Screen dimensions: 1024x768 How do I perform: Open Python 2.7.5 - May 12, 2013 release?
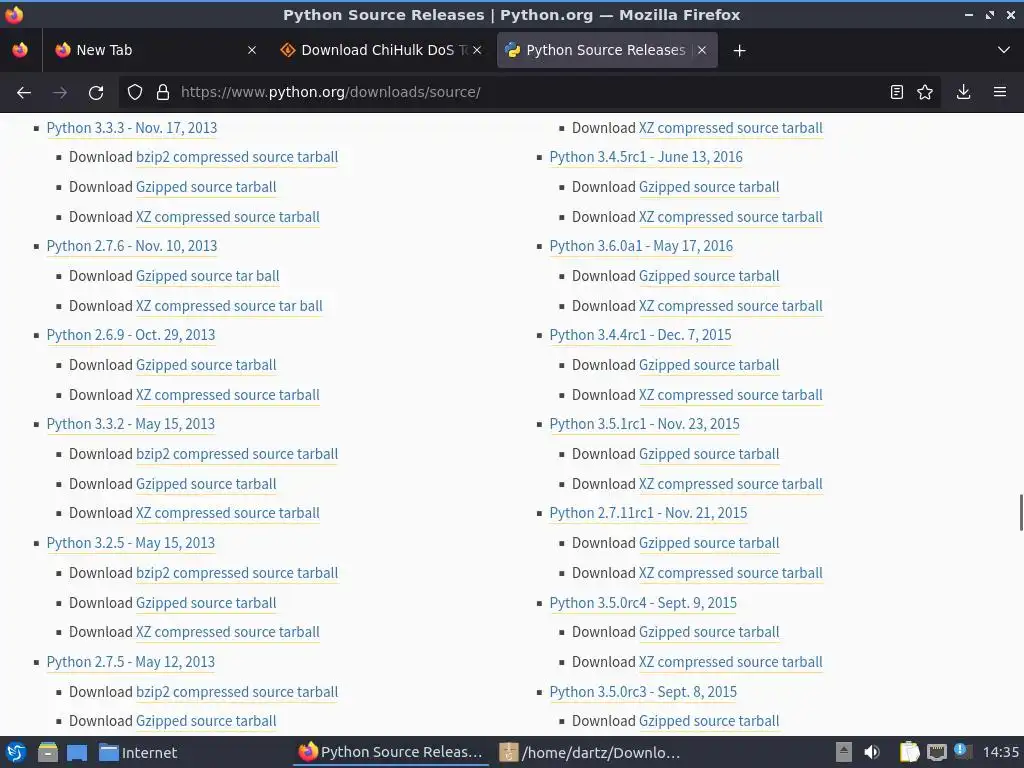pyautogui.click(x=131, y=662)
